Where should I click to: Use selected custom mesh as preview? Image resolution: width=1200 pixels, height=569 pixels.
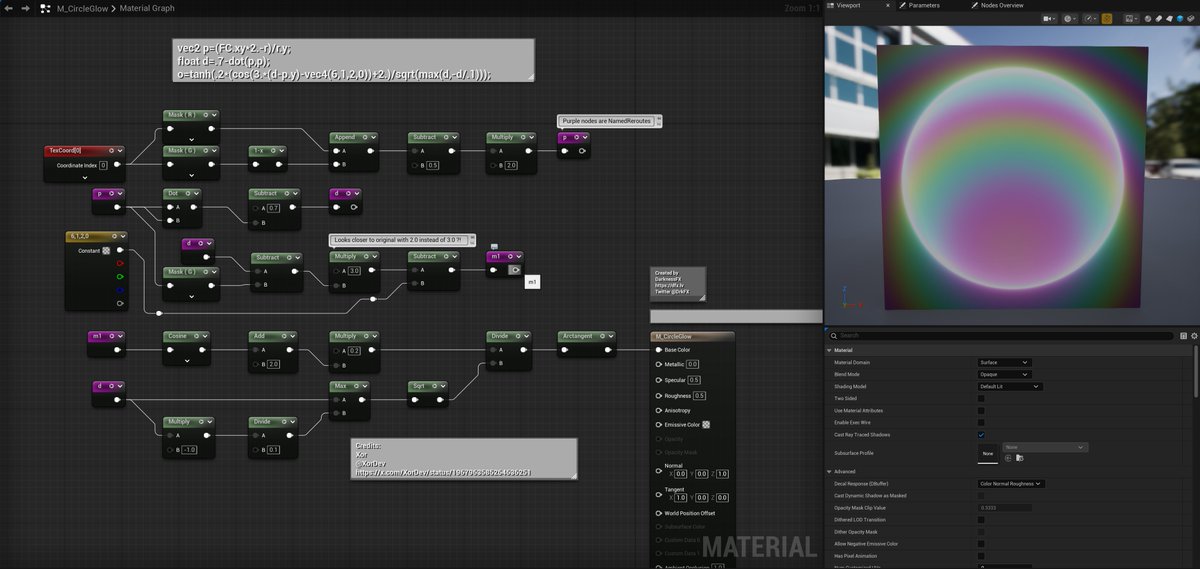click(1191, 18)
